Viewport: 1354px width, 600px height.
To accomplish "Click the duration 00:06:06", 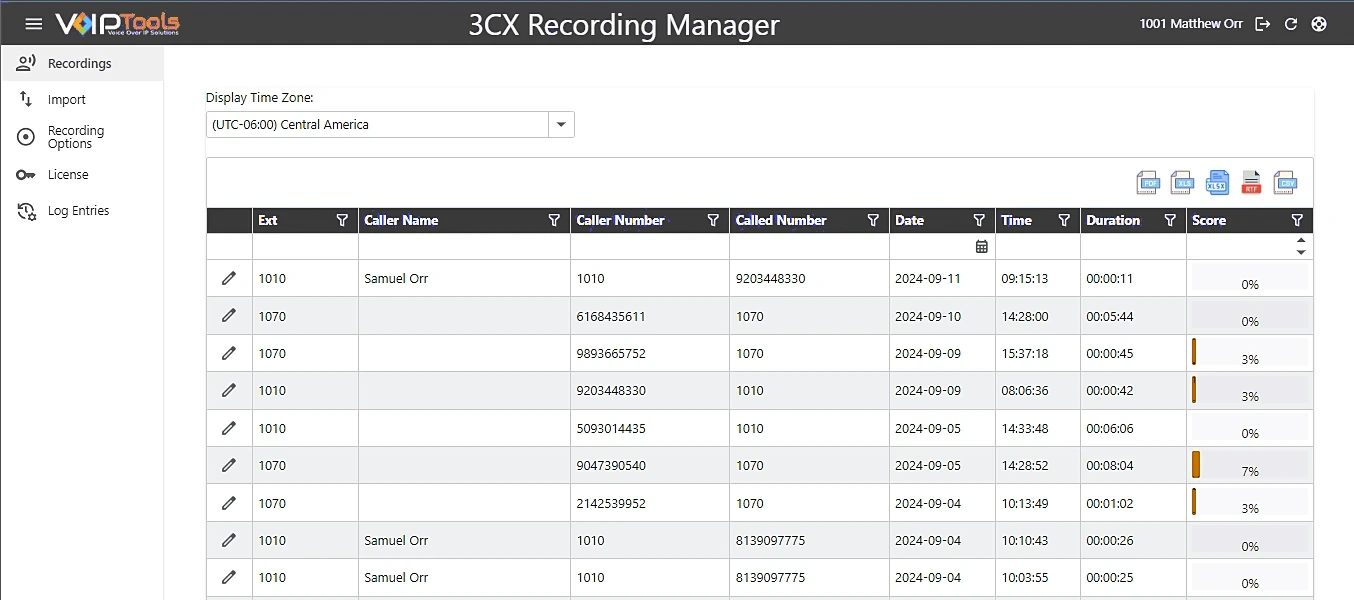I will [1110, 428].
